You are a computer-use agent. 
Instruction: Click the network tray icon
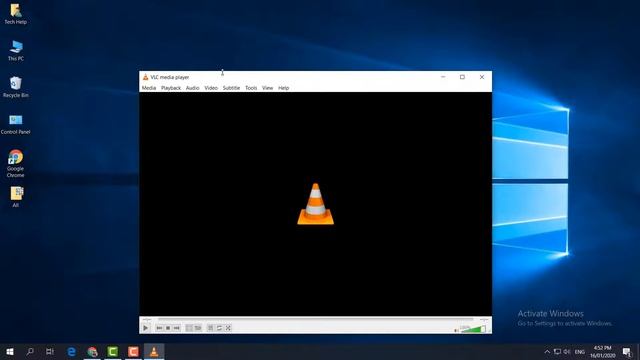click(x=557, y=351)
